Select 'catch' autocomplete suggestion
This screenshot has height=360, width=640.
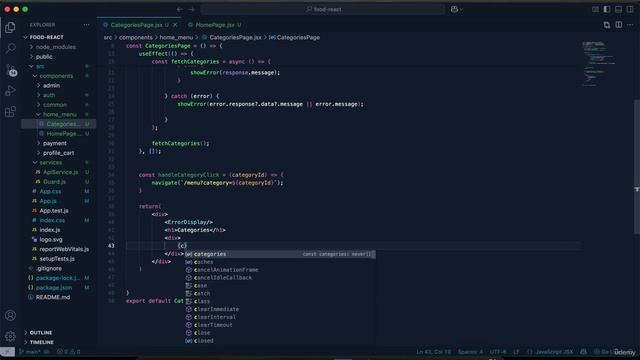[x=280, y=293]
